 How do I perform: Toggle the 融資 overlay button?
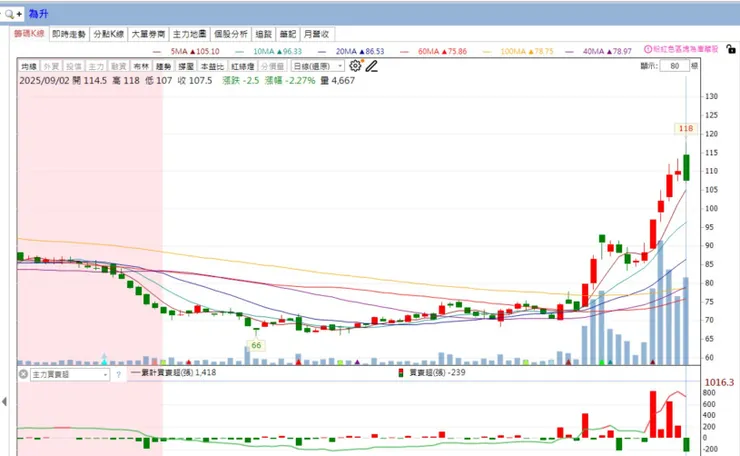[x=118, y=67]
